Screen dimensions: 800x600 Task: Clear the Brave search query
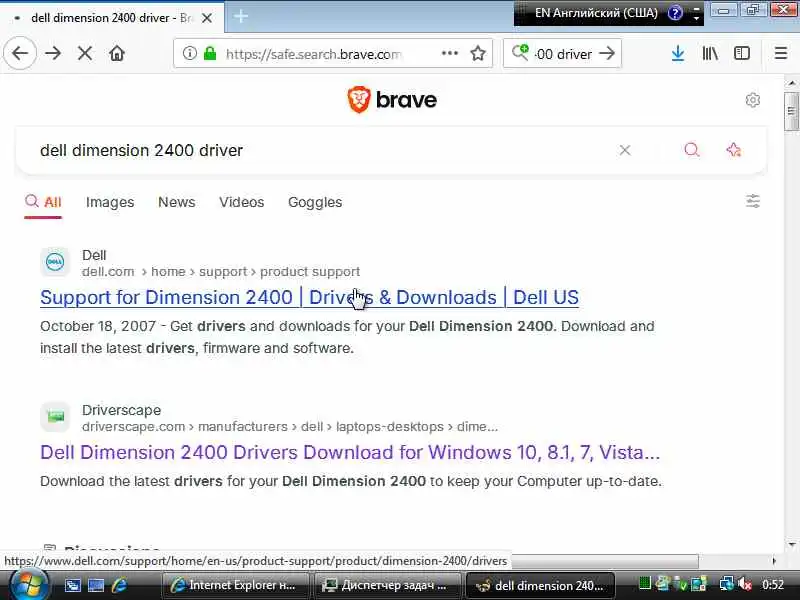(625, 150)
